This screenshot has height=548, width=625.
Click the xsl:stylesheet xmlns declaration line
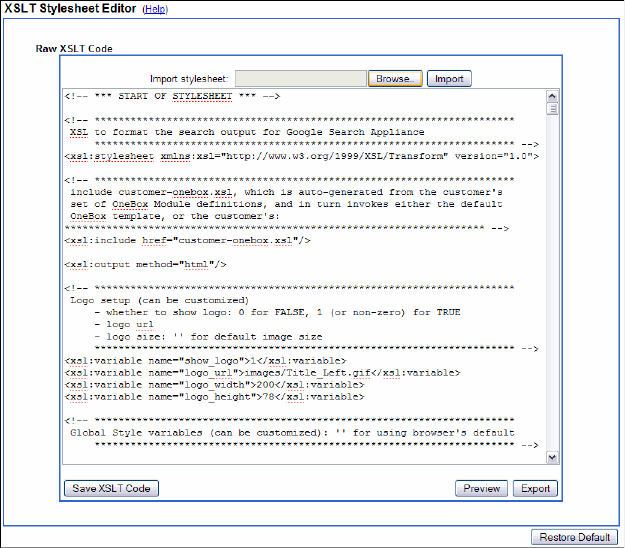pos(302,156)
